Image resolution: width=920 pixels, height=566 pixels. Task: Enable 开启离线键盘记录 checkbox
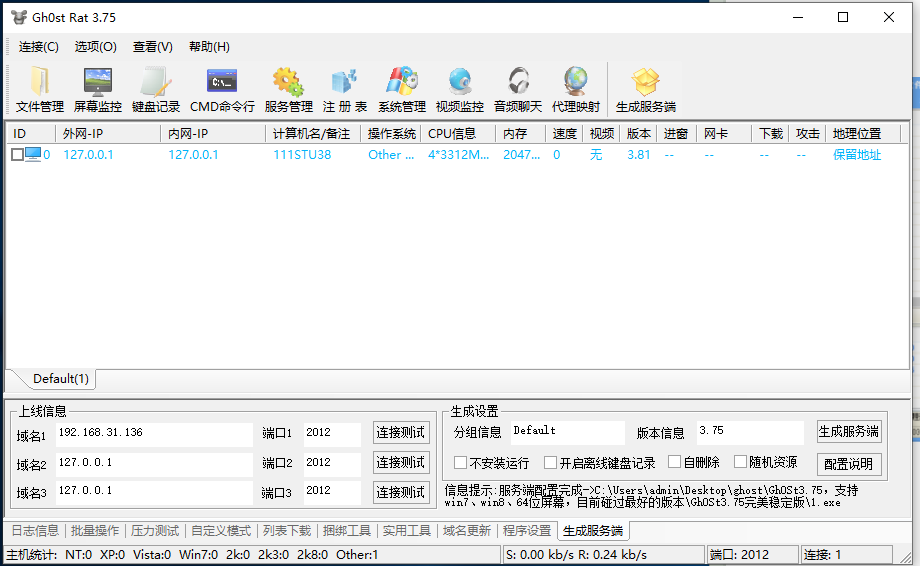click(550, 463)
